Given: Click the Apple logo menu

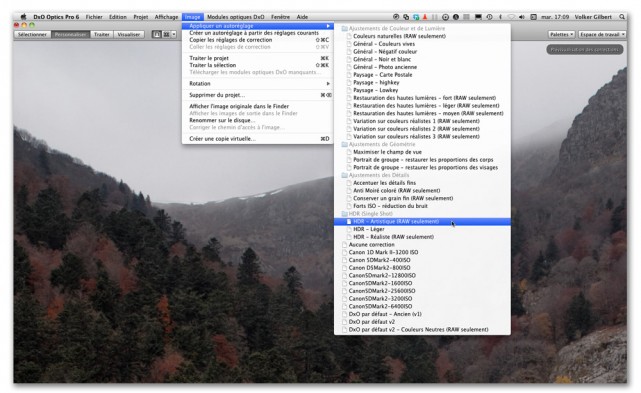Looking at the screenshot, I should tap(23, 17).
